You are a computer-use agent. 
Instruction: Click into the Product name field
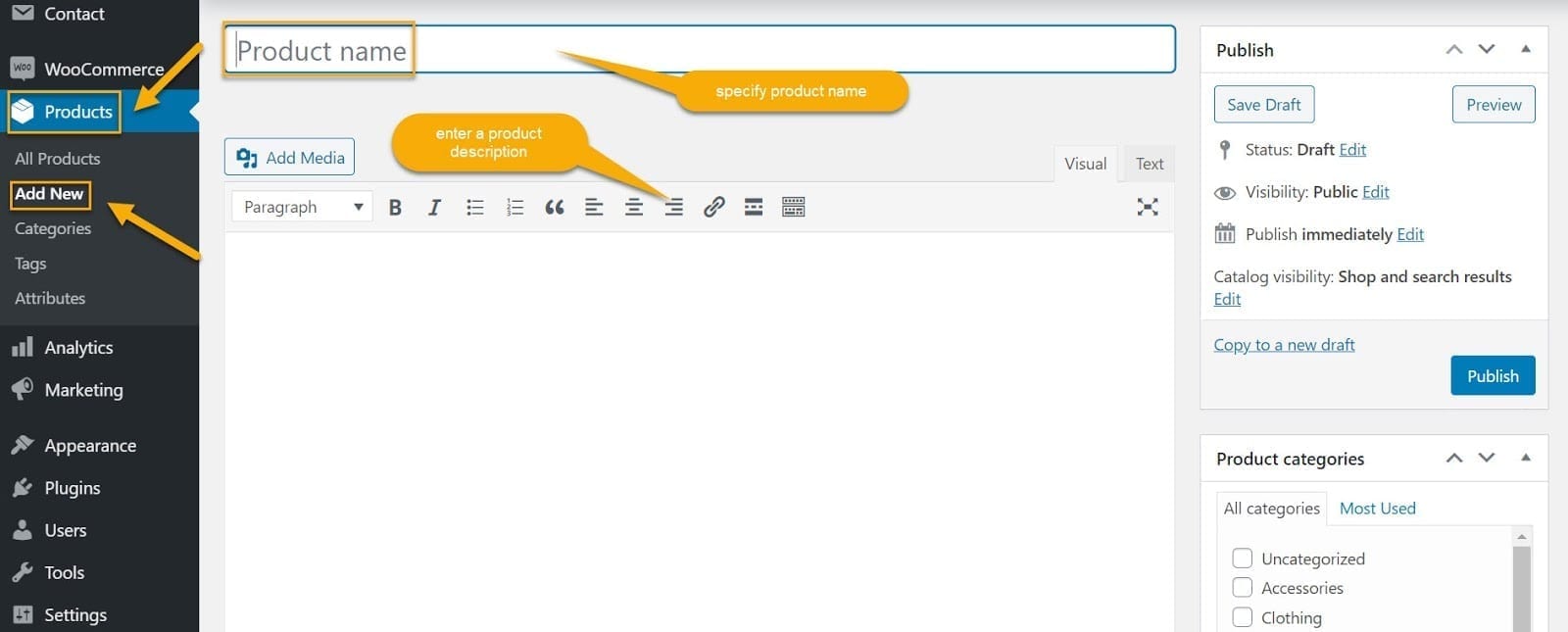[x=700, y=50]
